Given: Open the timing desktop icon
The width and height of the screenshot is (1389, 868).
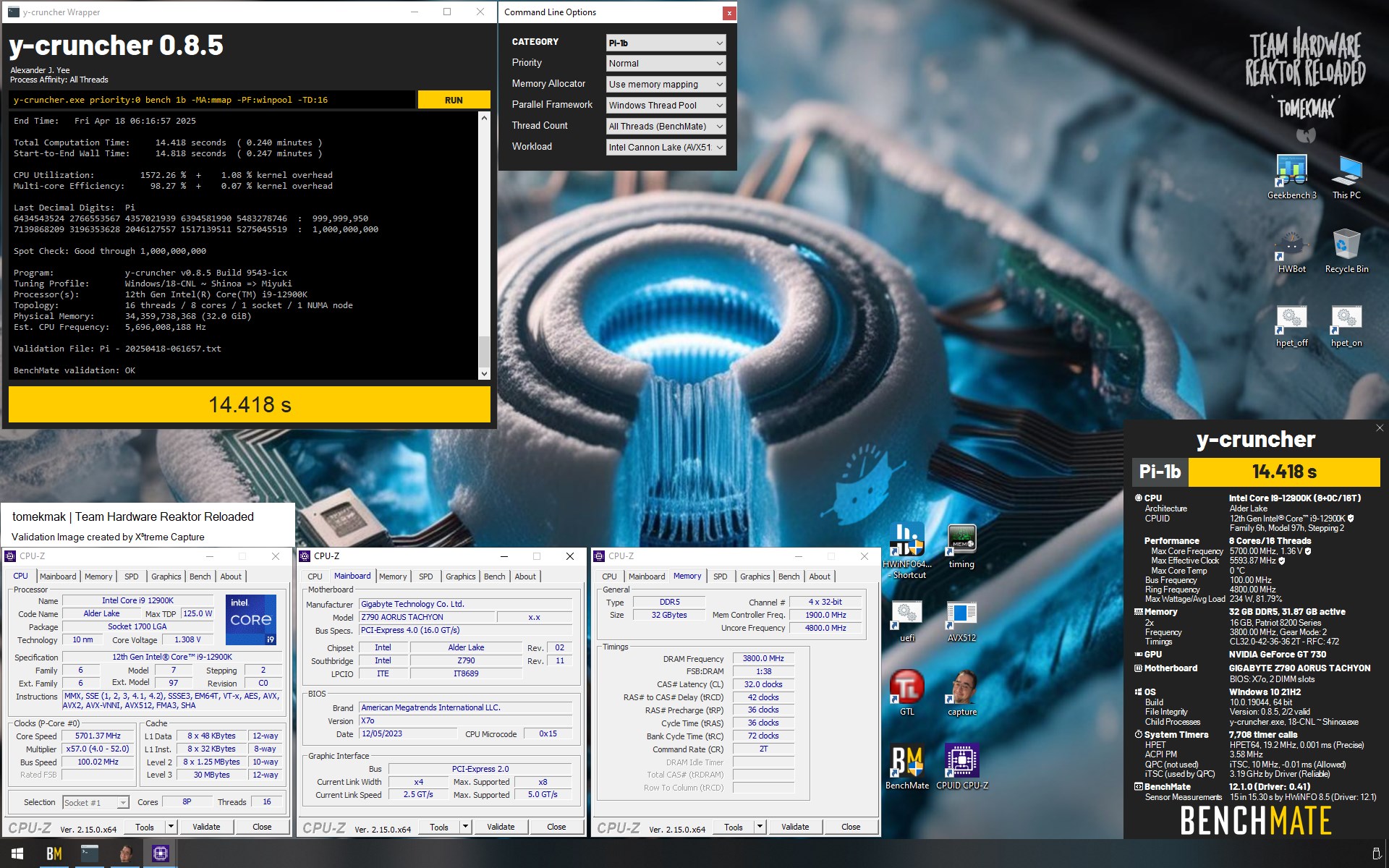Looking at the screenshot, I should coord(961,546).
